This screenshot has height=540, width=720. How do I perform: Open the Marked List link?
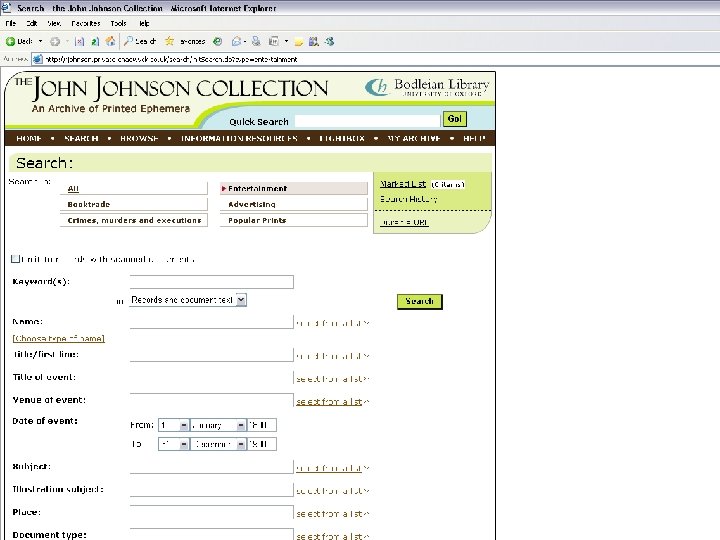403,184
